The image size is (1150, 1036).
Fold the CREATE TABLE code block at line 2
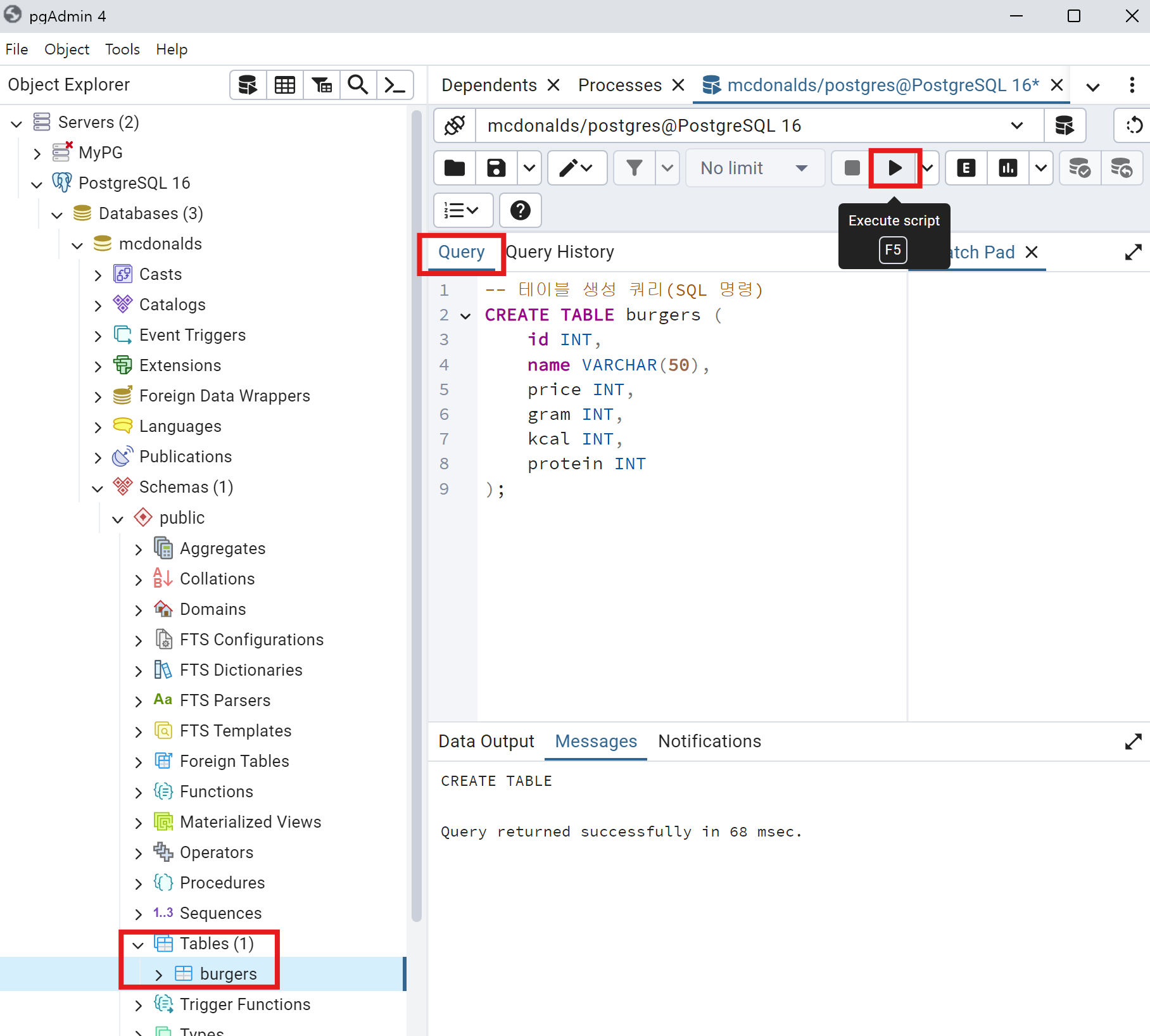(465, 315)
